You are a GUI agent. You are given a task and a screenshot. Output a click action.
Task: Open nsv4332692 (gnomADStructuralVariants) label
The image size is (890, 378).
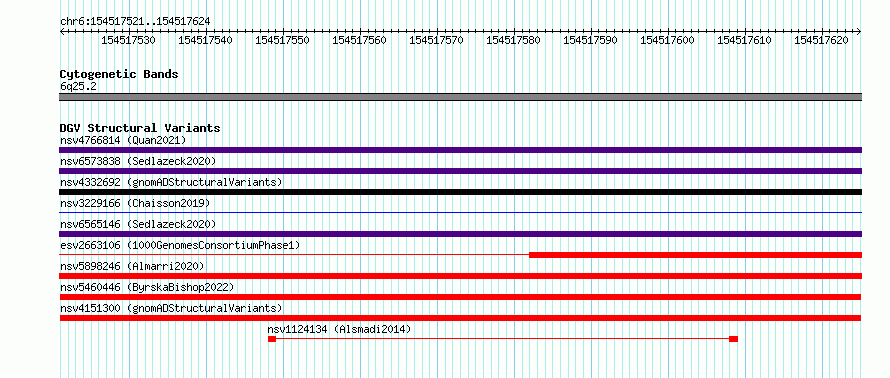[171, 182]
